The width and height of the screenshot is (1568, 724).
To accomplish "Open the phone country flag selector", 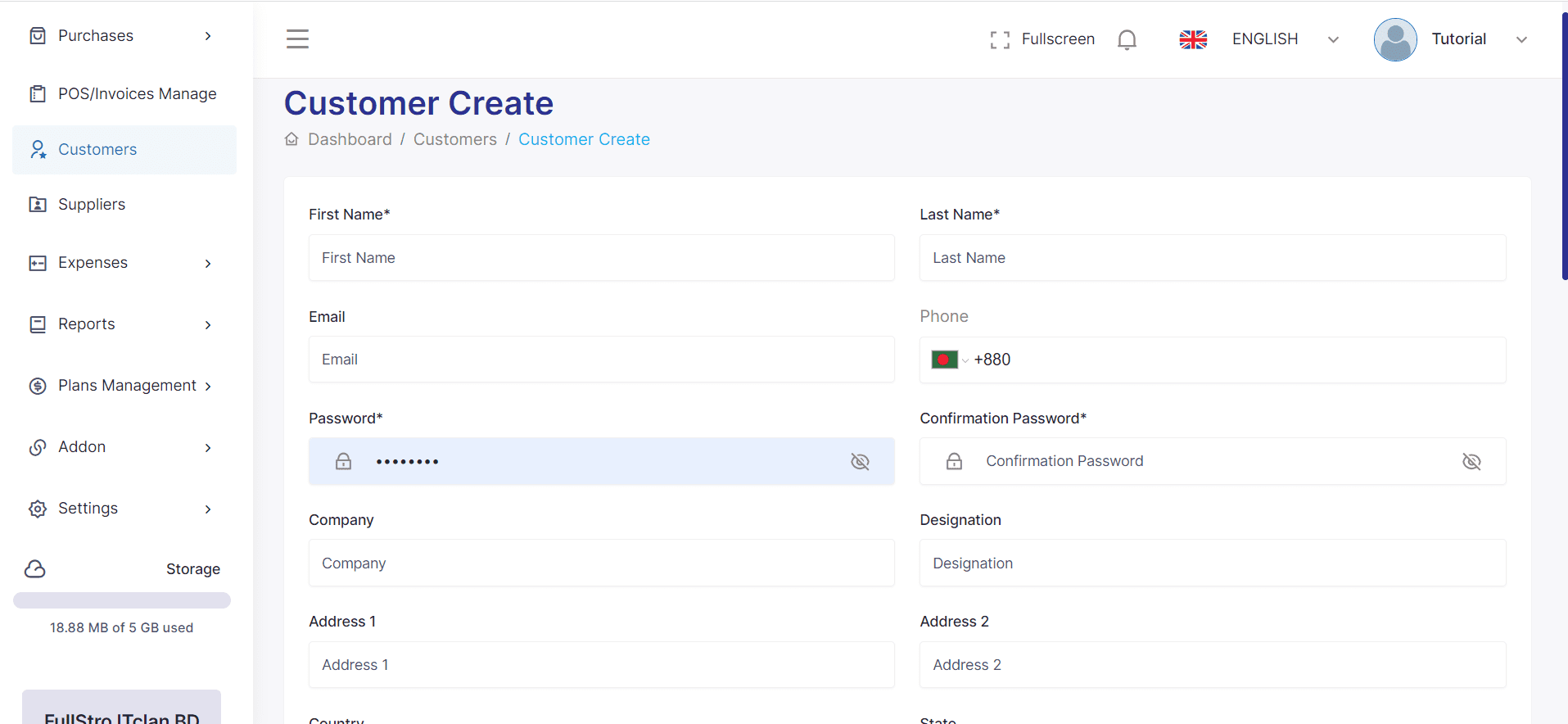I will [x=949, y=360].
